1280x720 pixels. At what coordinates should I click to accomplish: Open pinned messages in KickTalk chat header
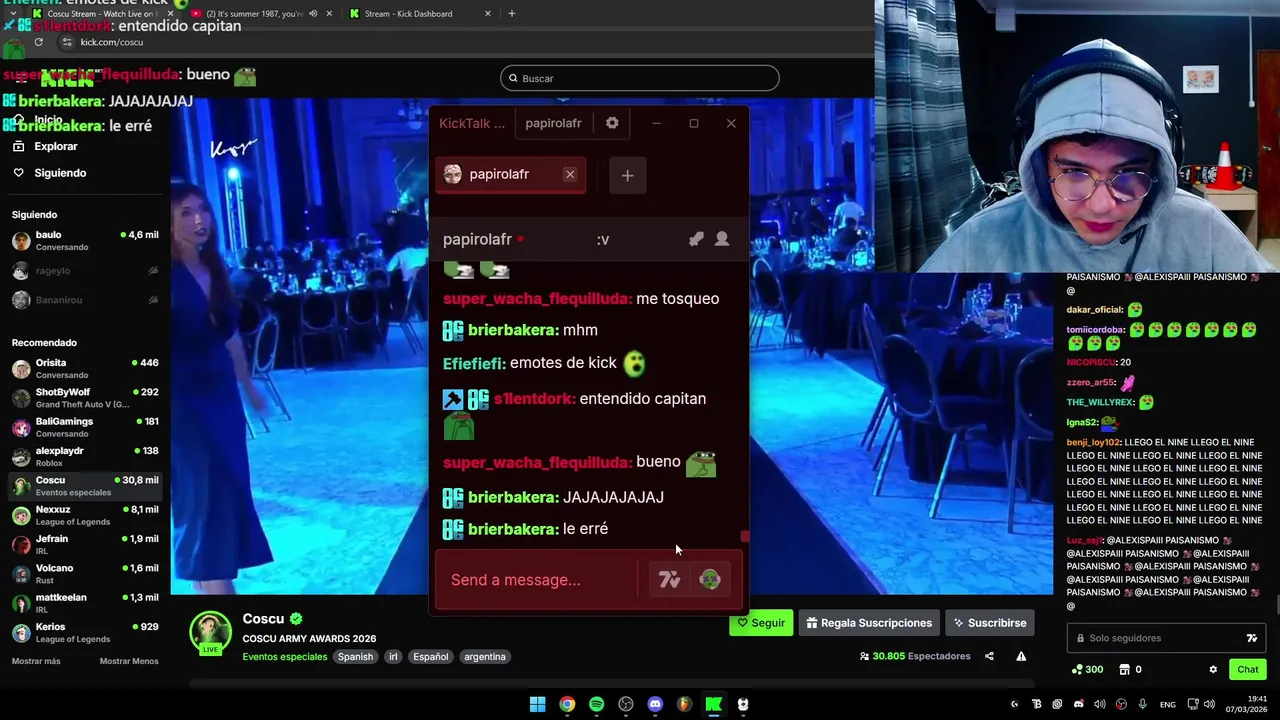pyautogui.click(x=696, y=239)
